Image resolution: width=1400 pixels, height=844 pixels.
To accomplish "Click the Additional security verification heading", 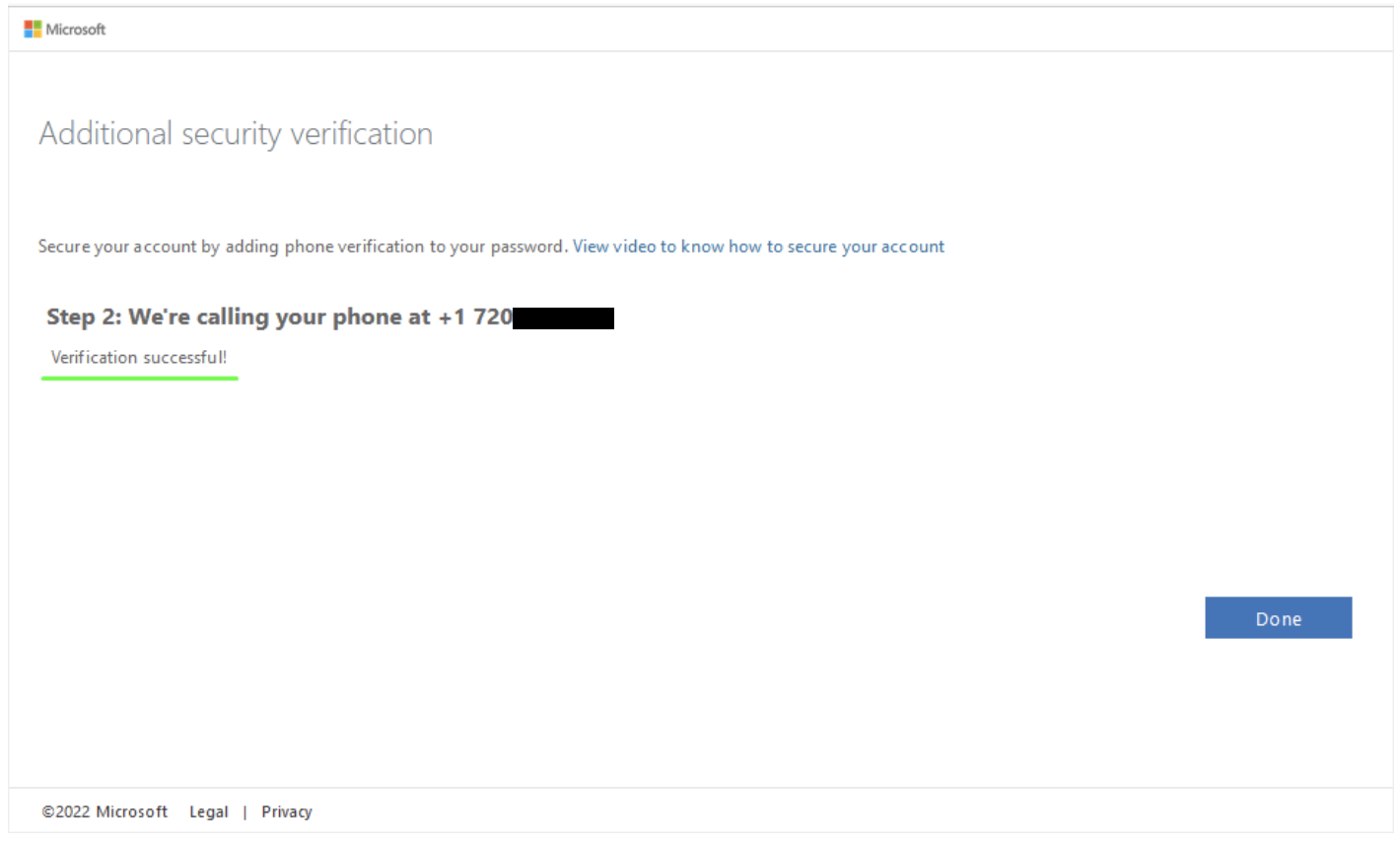I will point(236,133).
